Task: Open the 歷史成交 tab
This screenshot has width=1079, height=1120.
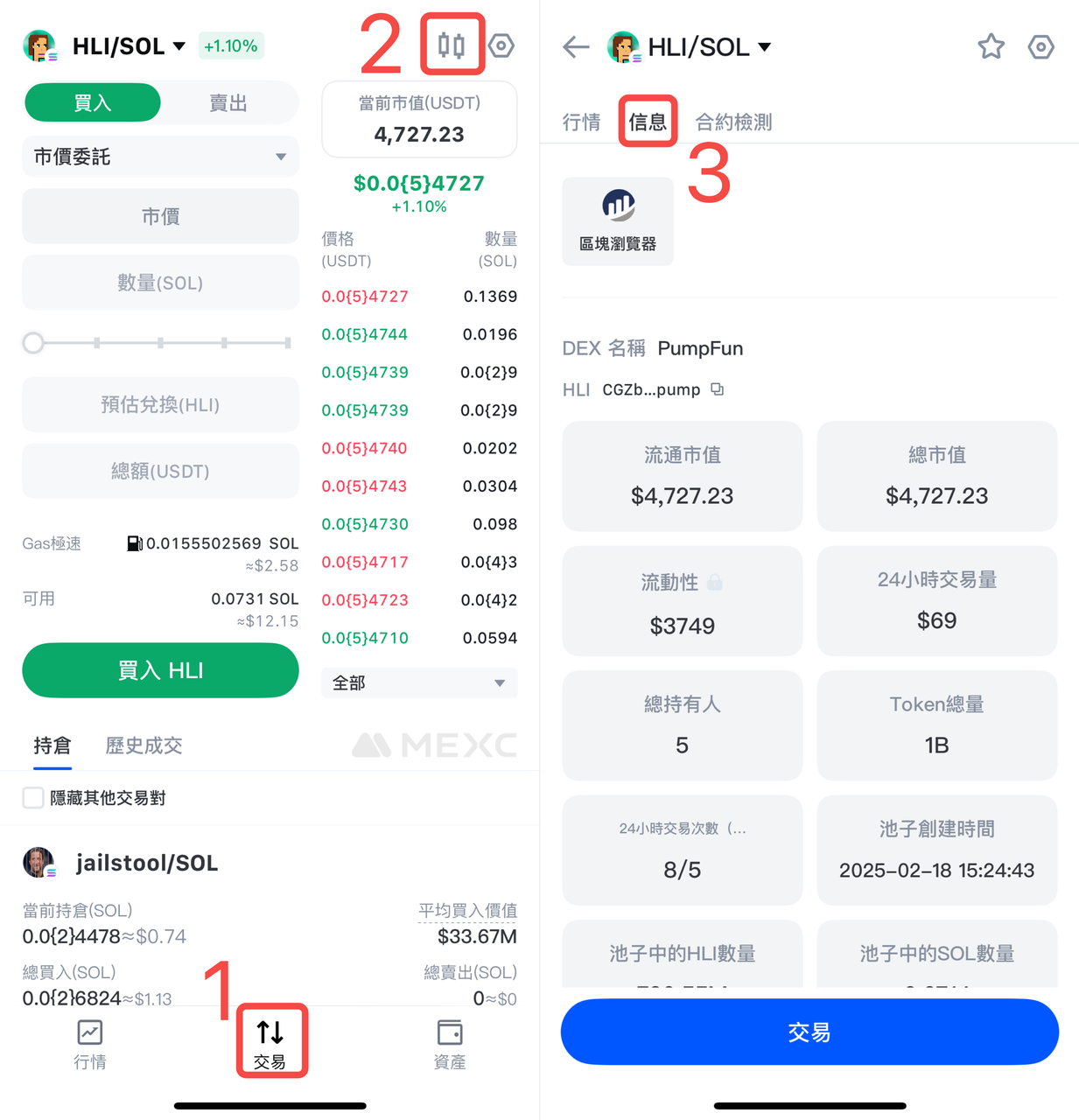Action: [x=144, y=745]
